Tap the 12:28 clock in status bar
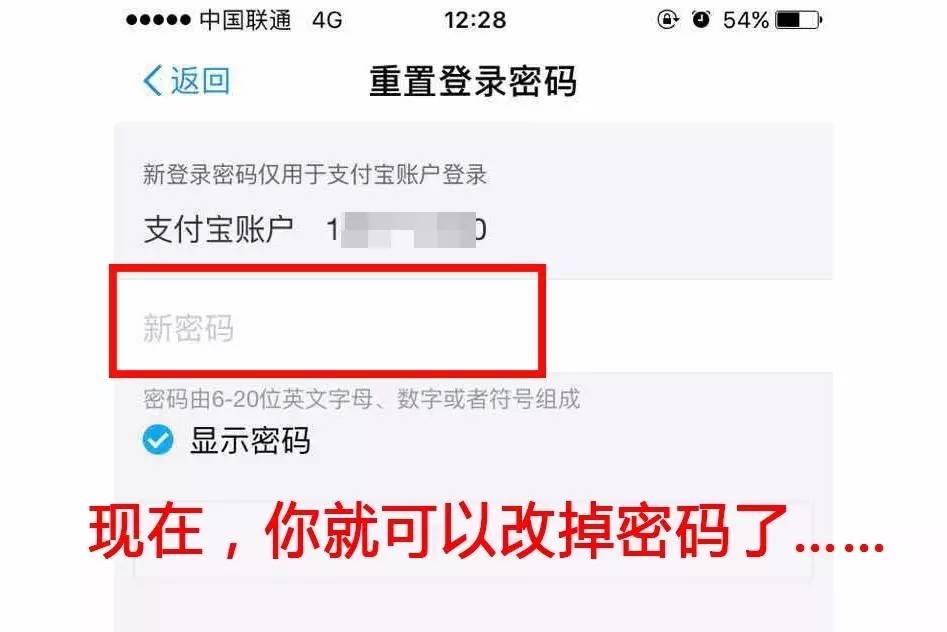 (x=475, y=21)
